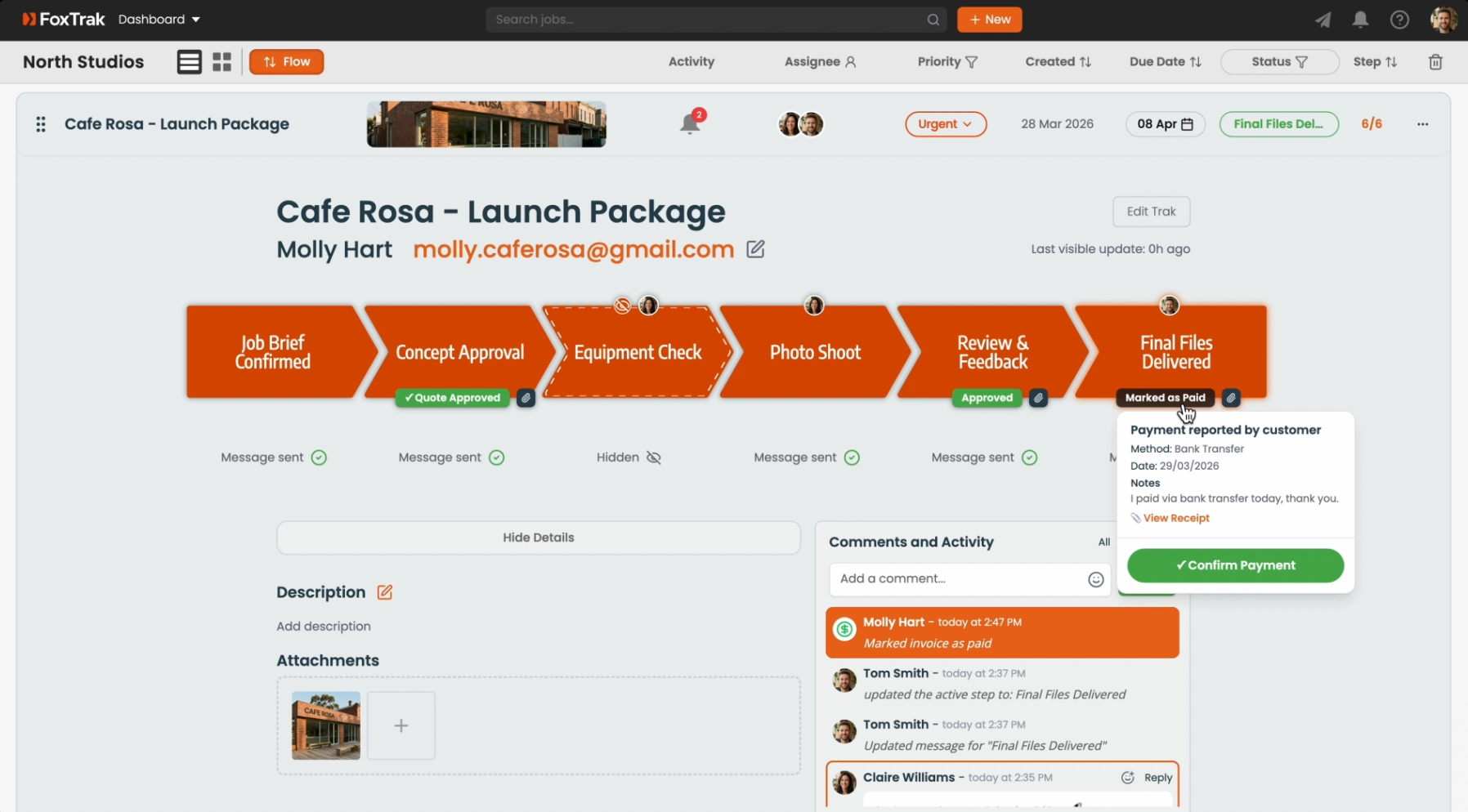Sort by Due Date
Viewport: 1468px width, 812px height.
(x=1166, y=62)
